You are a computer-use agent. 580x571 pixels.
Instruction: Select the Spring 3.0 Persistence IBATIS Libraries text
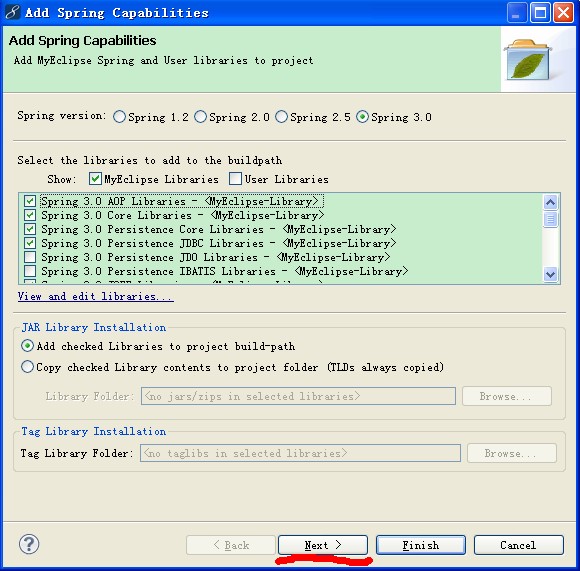[x=225, y=271]
